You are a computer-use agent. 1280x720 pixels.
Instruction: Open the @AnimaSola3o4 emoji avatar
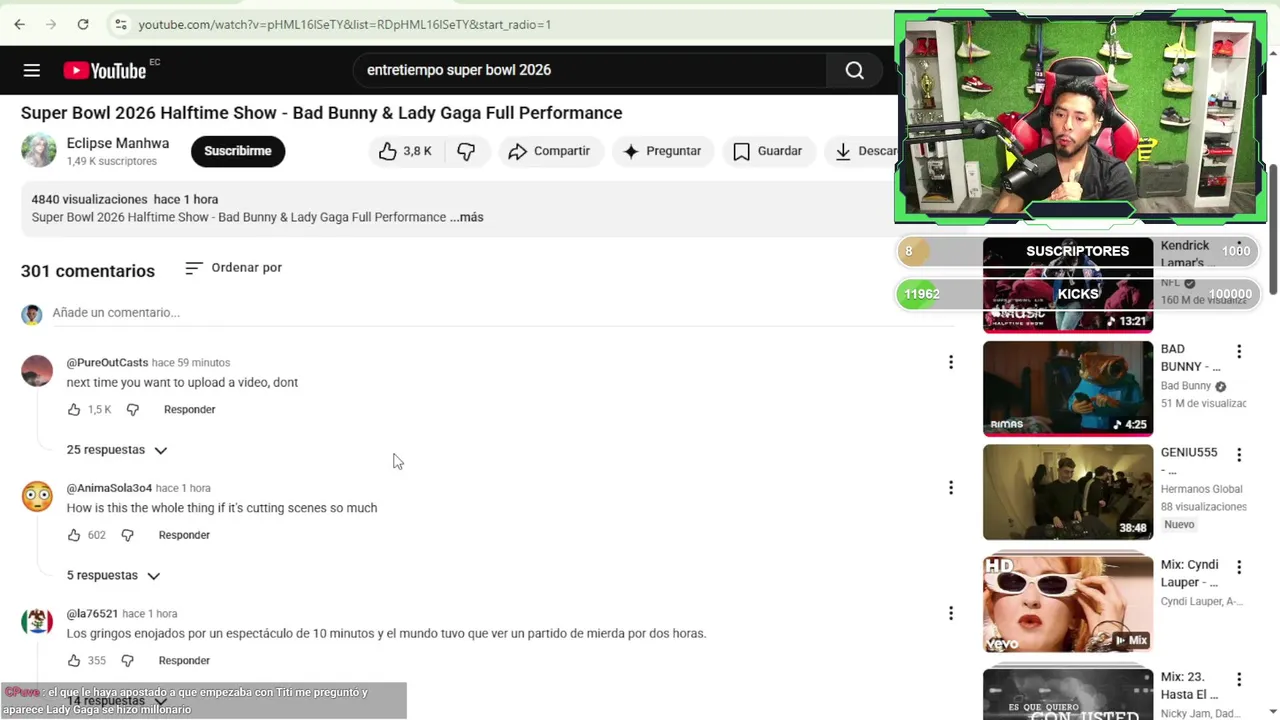(x=37, y=496)
